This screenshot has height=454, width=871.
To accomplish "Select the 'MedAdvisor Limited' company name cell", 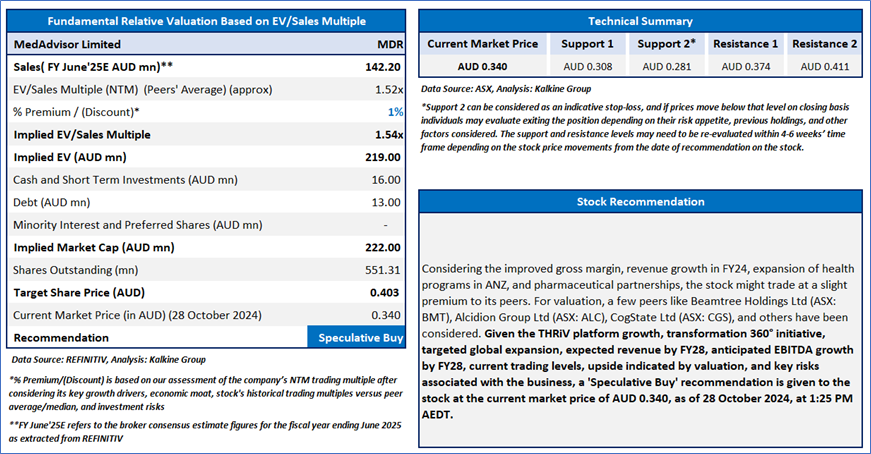I will [67, 44].
